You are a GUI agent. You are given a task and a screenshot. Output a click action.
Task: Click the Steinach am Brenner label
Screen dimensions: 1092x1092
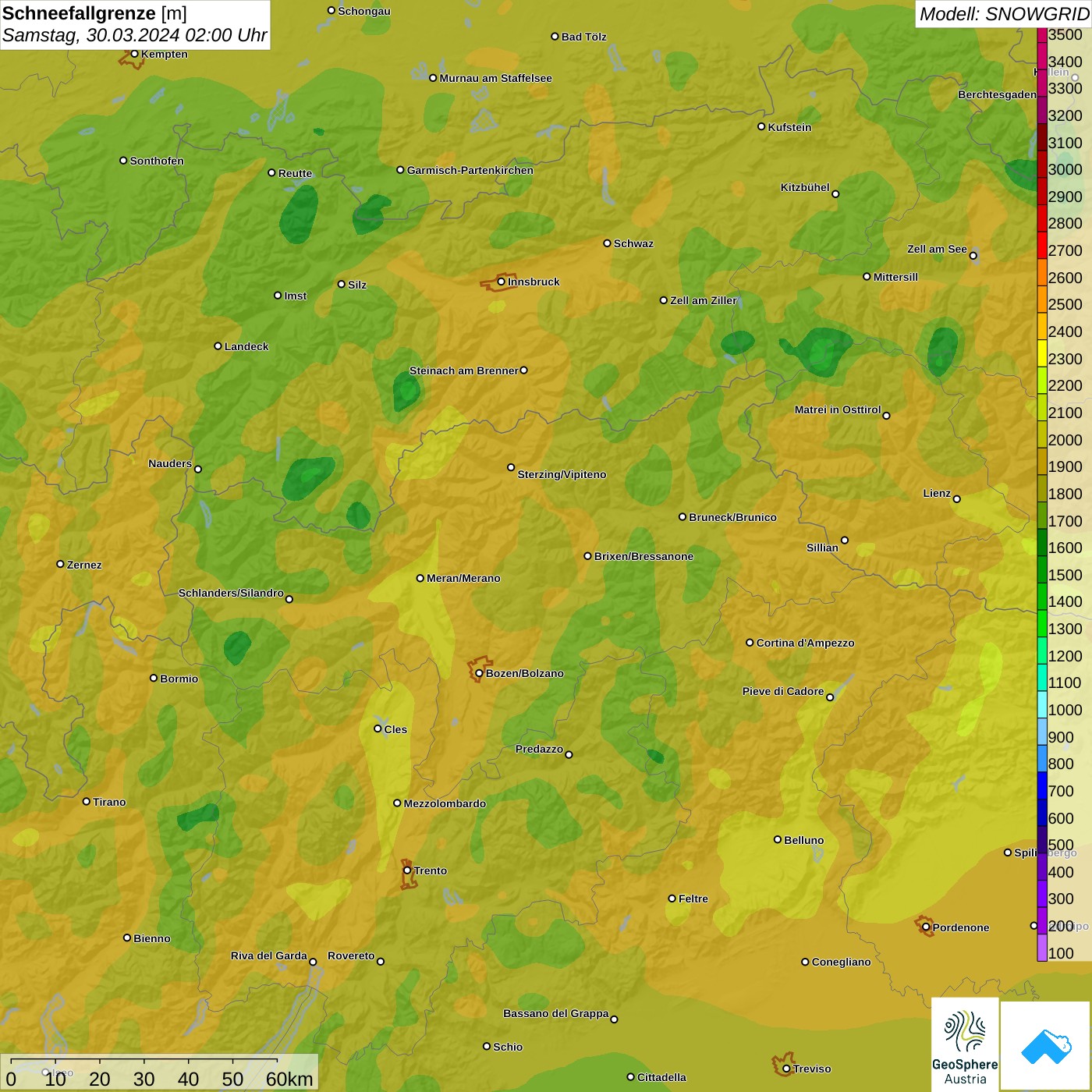463,370
